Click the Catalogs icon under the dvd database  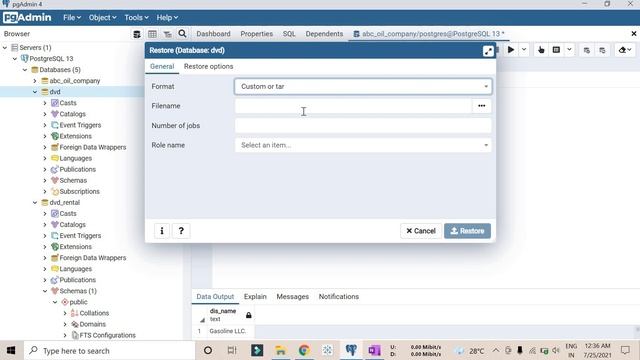tap(55, 114)
